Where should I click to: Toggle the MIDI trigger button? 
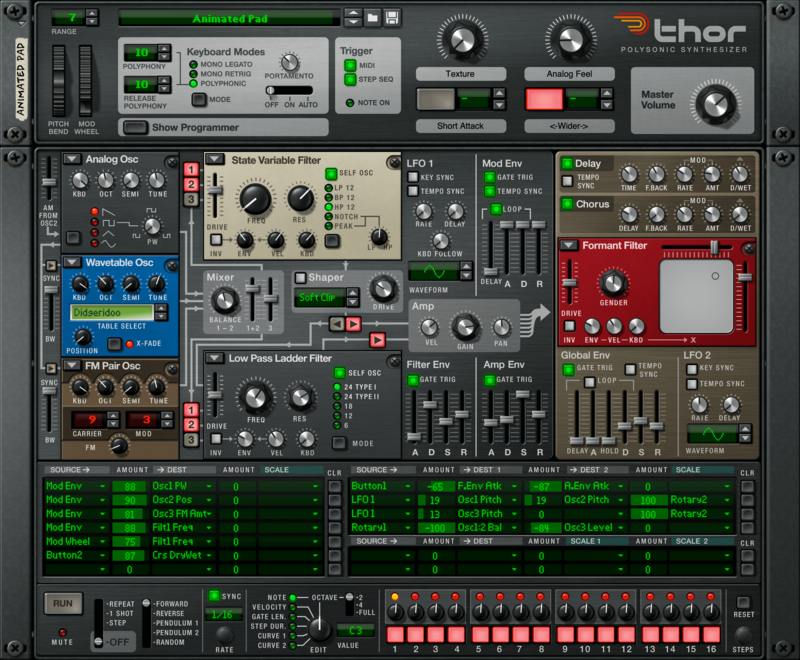(351, 66)
